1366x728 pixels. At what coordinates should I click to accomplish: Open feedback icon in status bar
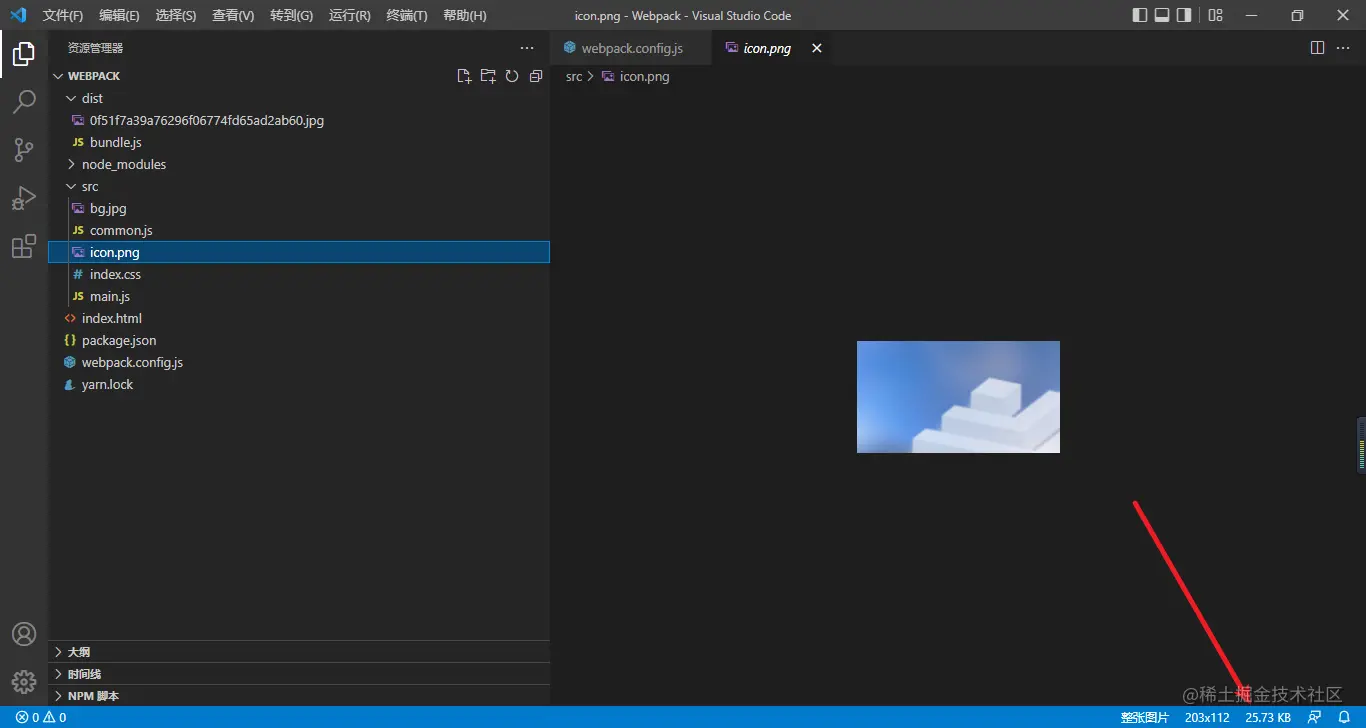click(1315, 717)
